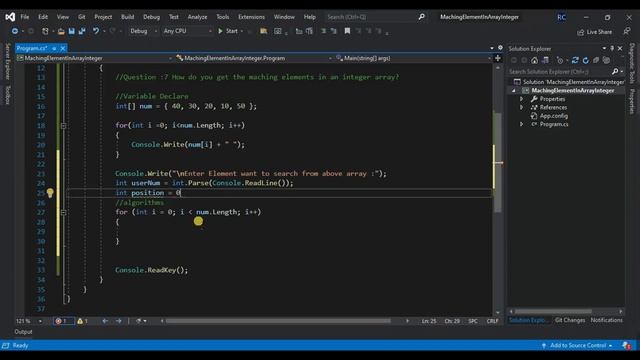Toggle the show all files icon

(607, 60)
